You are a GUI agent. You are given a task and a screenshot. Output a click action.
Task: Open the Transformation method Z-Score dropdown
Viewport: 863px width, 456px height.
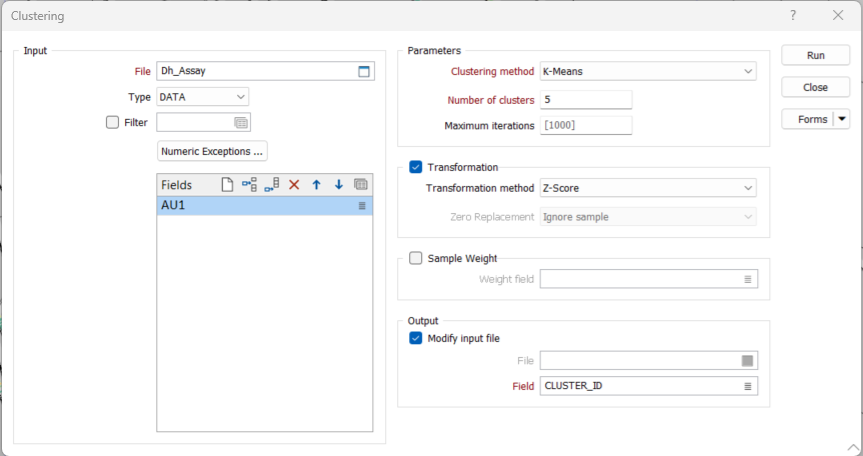(x=648, y=188)
